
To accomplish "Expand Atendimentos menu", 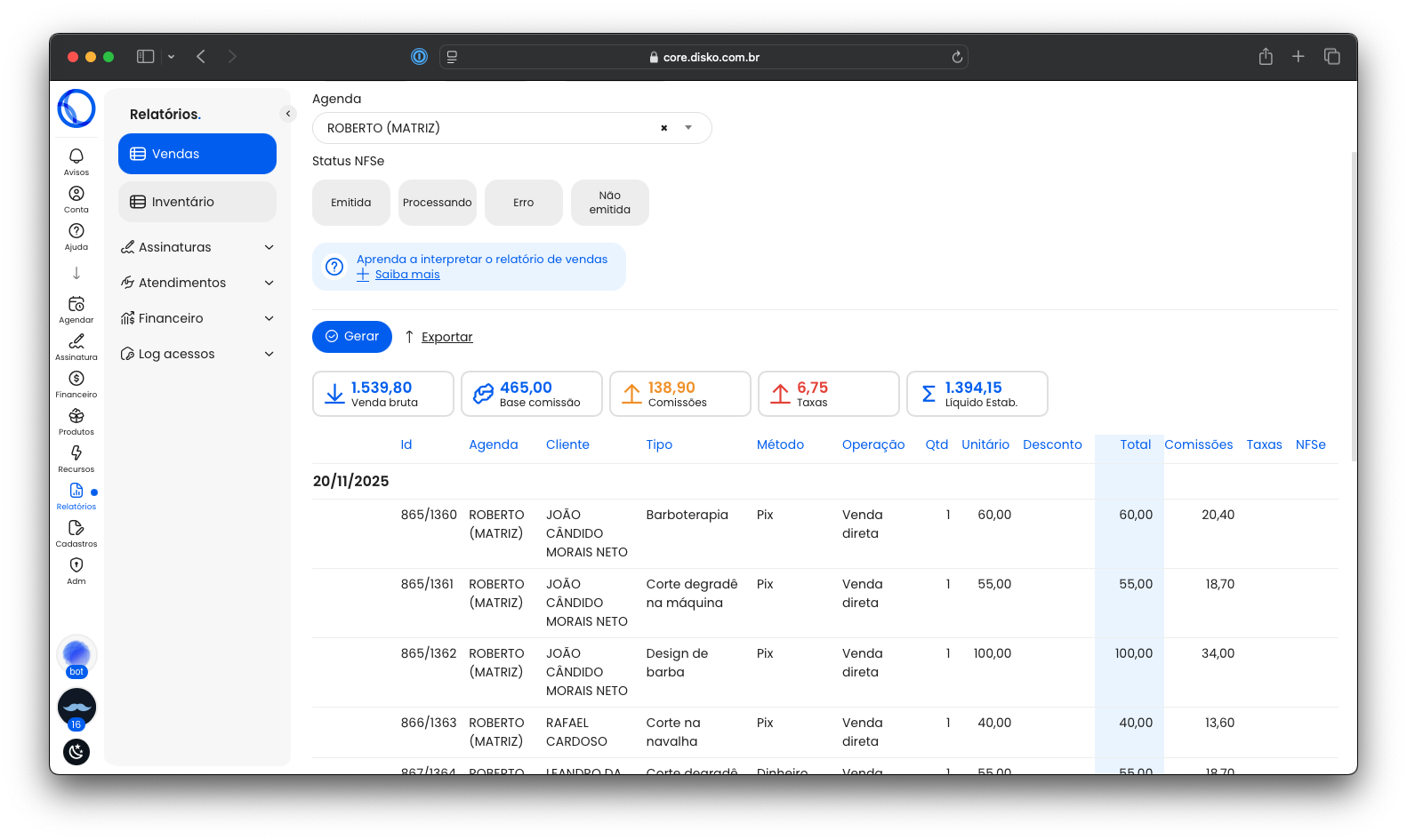I will 197,283.
